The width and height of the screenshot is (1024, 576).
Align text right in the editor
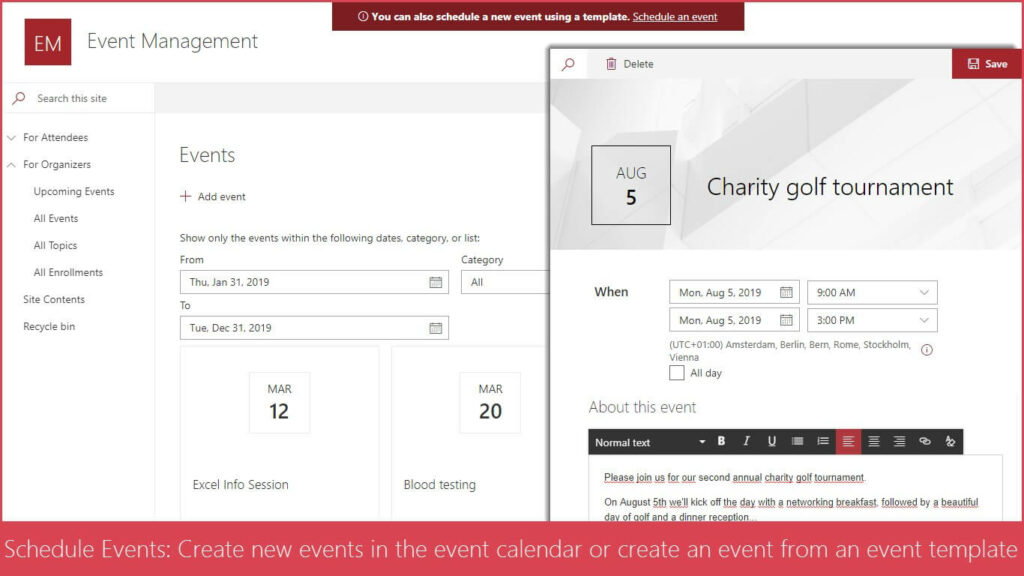pos(899,441)
